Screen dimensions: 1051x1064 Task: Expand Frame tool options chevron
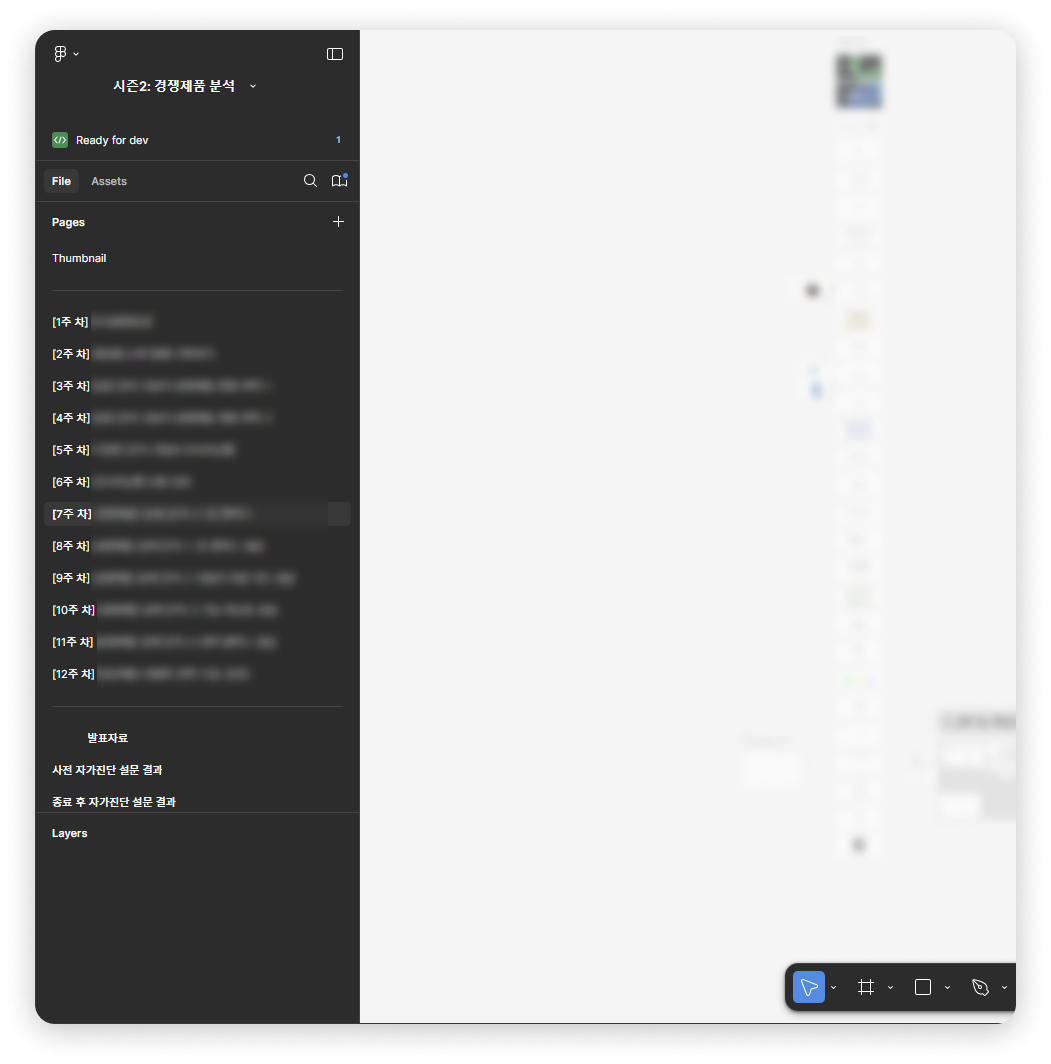coord(890,988)
